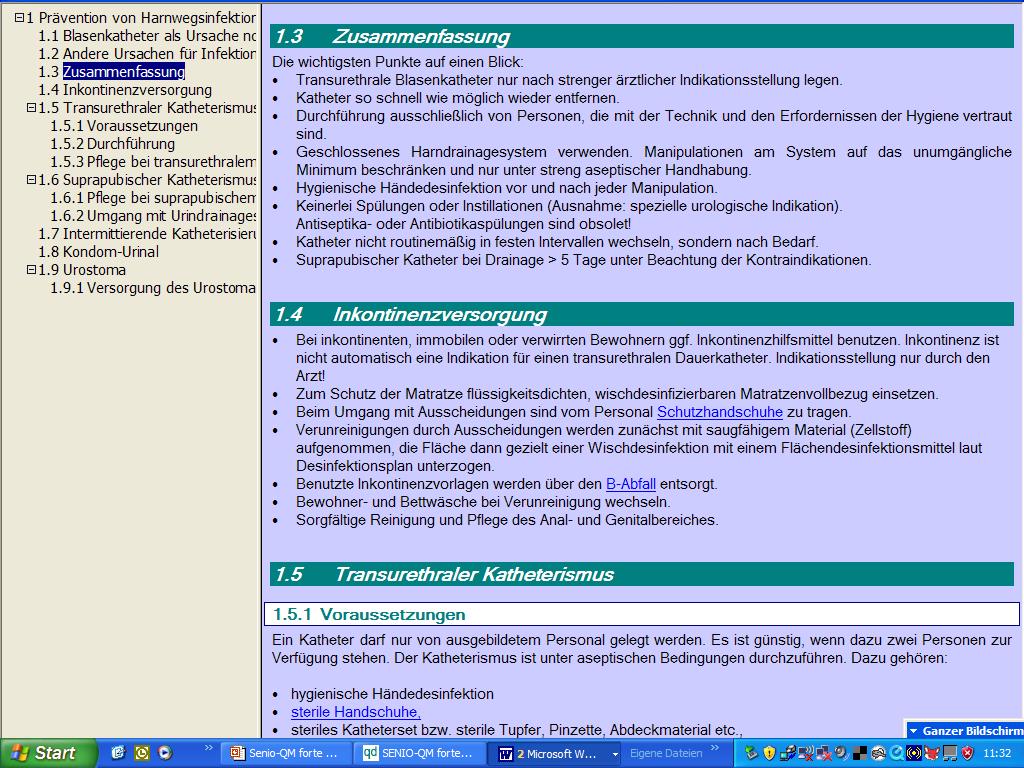
Task: Open the Microsoft Word taskbar group dropdown
Action: [615, 754]
